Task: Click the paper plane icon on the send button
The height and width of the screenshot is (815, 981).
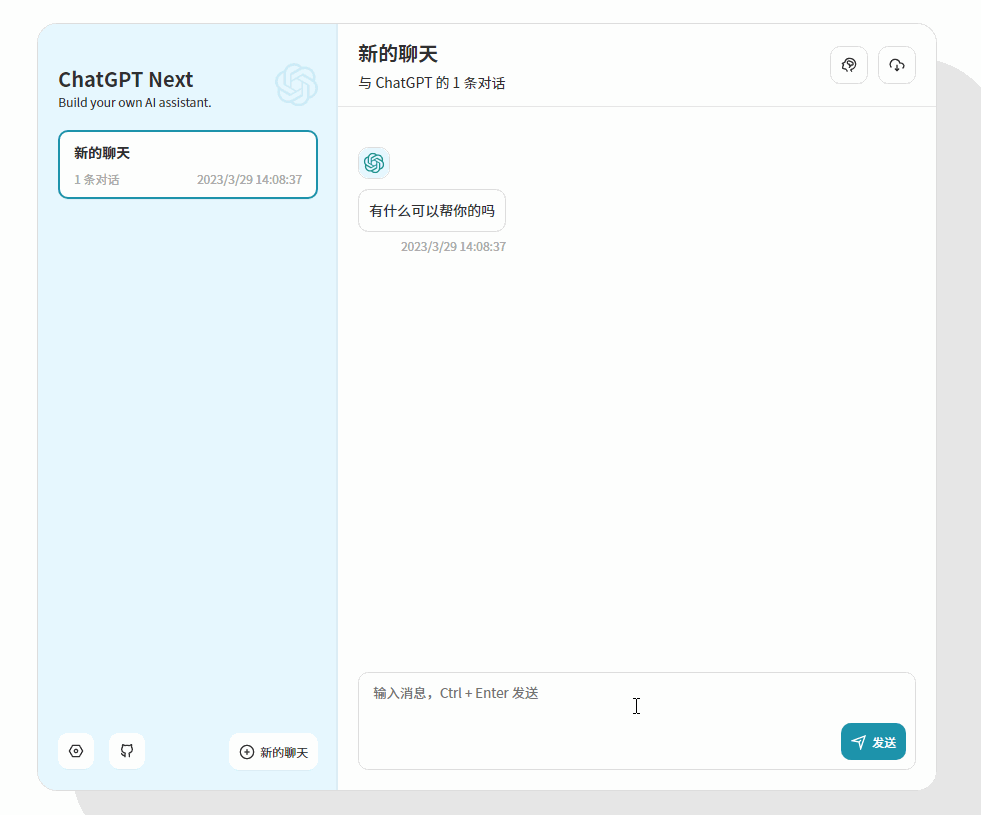Action: pyautogui.click(x=859, y=741)
